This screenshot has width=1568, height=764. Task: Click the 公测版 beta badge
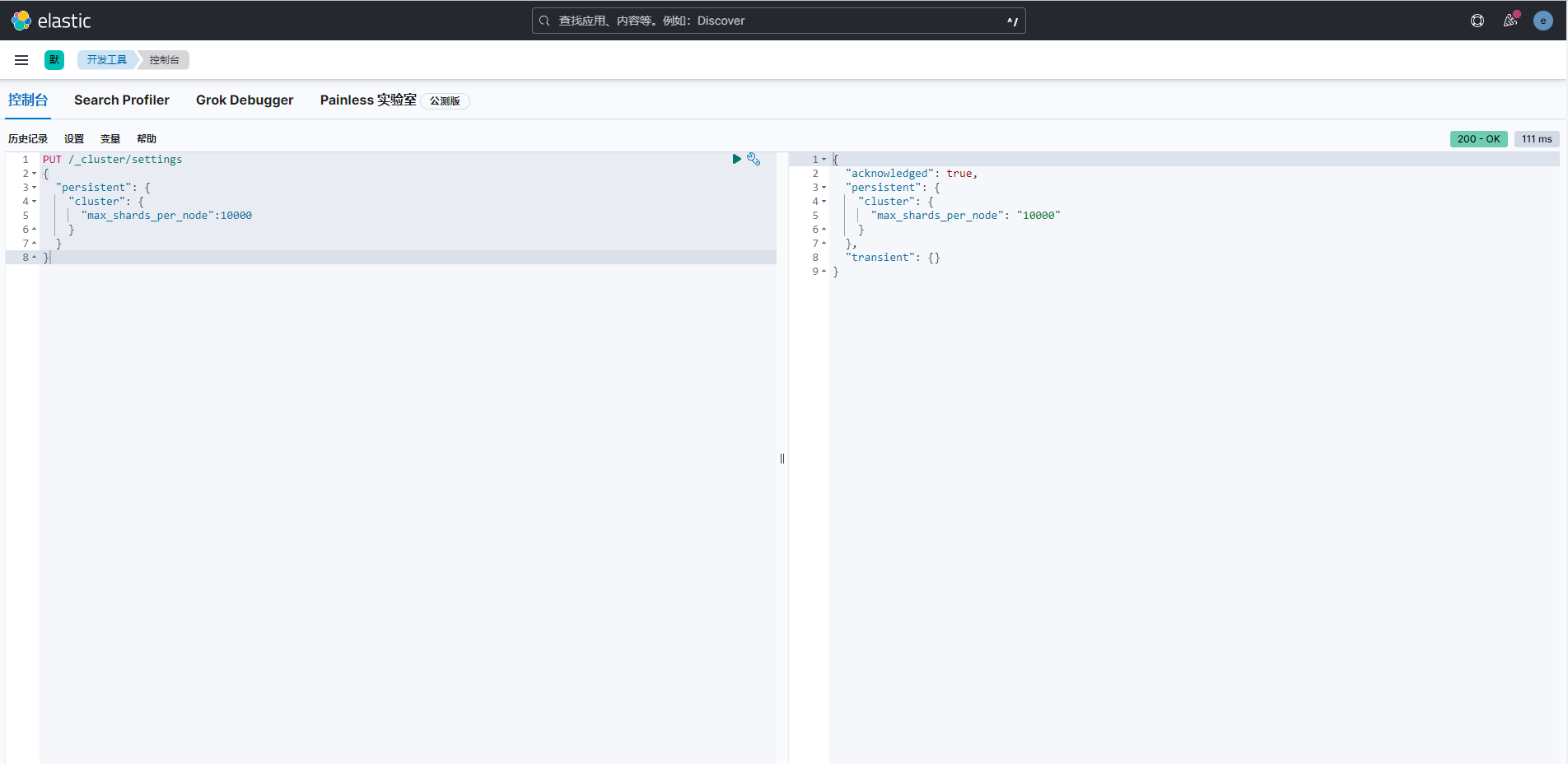[x=445, y=100]
